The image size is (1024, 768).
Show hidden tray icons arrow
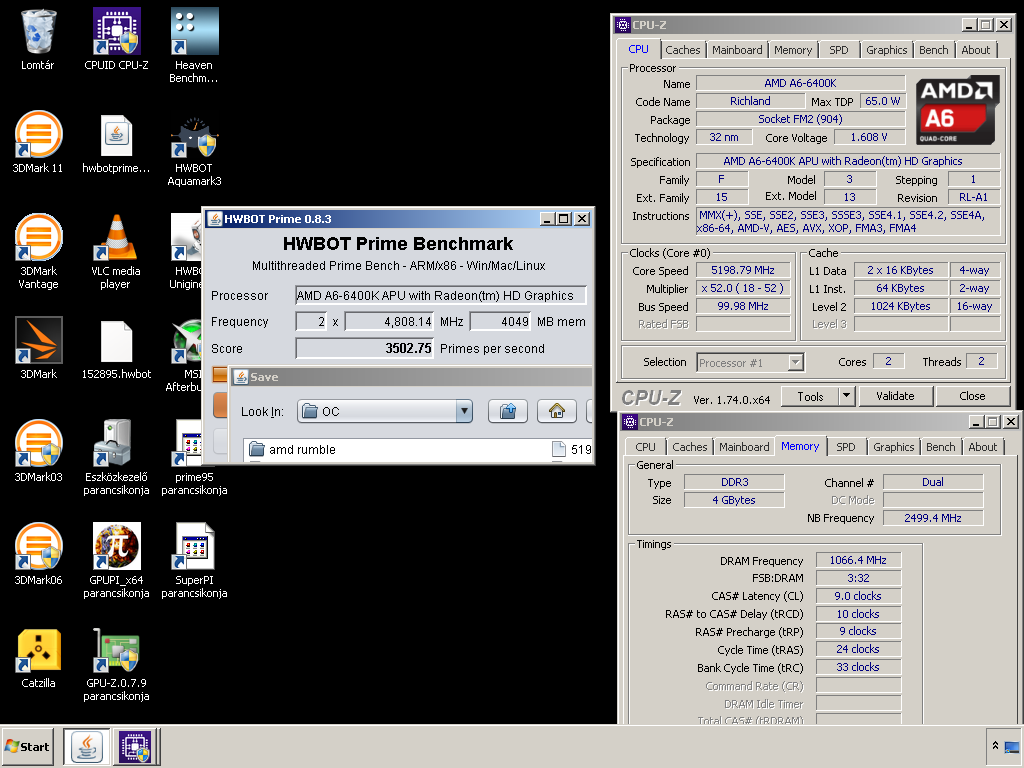pyautogui.click(x=995, y=746)
